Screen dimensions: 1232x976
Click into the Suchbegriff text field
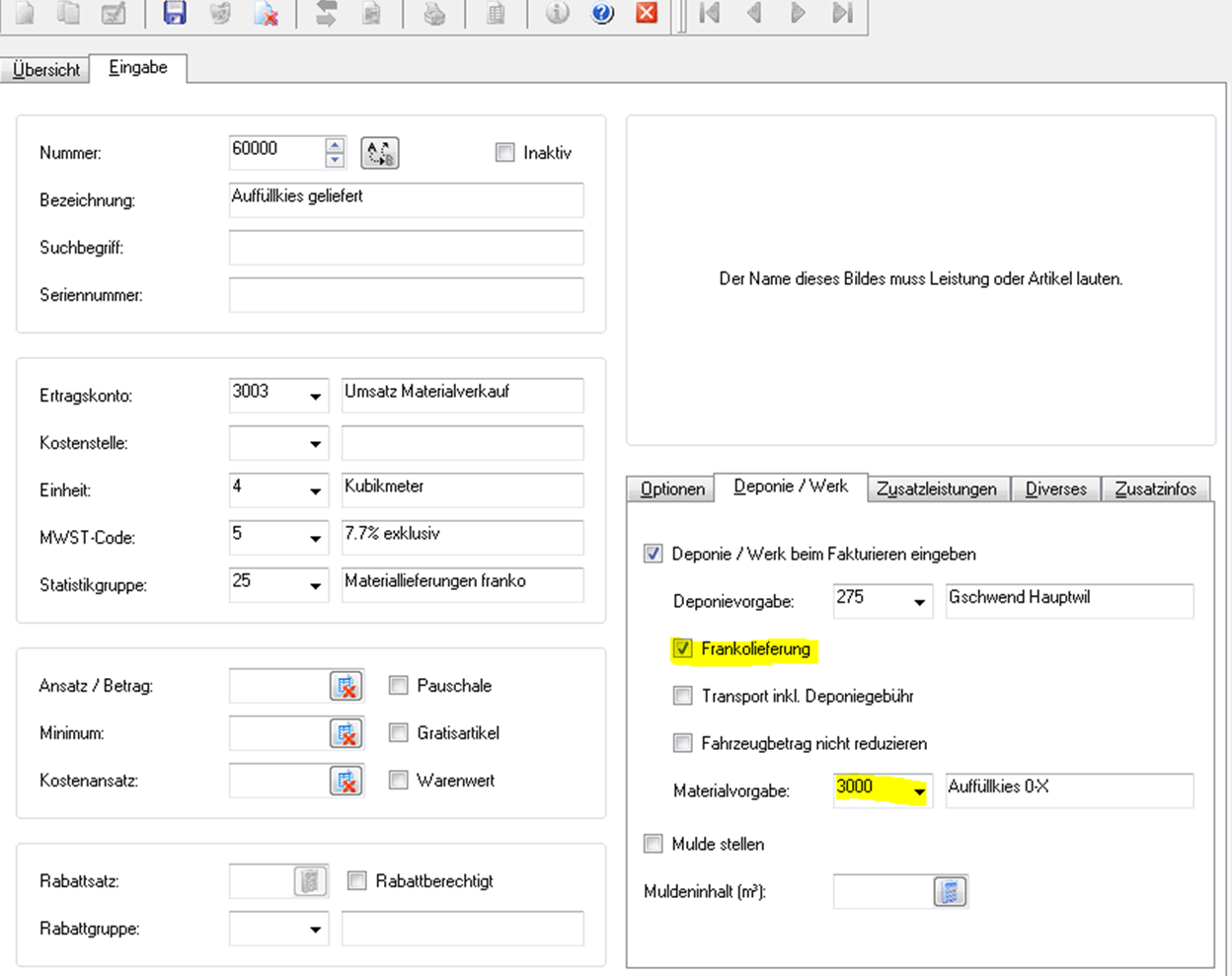click(406, 248)
